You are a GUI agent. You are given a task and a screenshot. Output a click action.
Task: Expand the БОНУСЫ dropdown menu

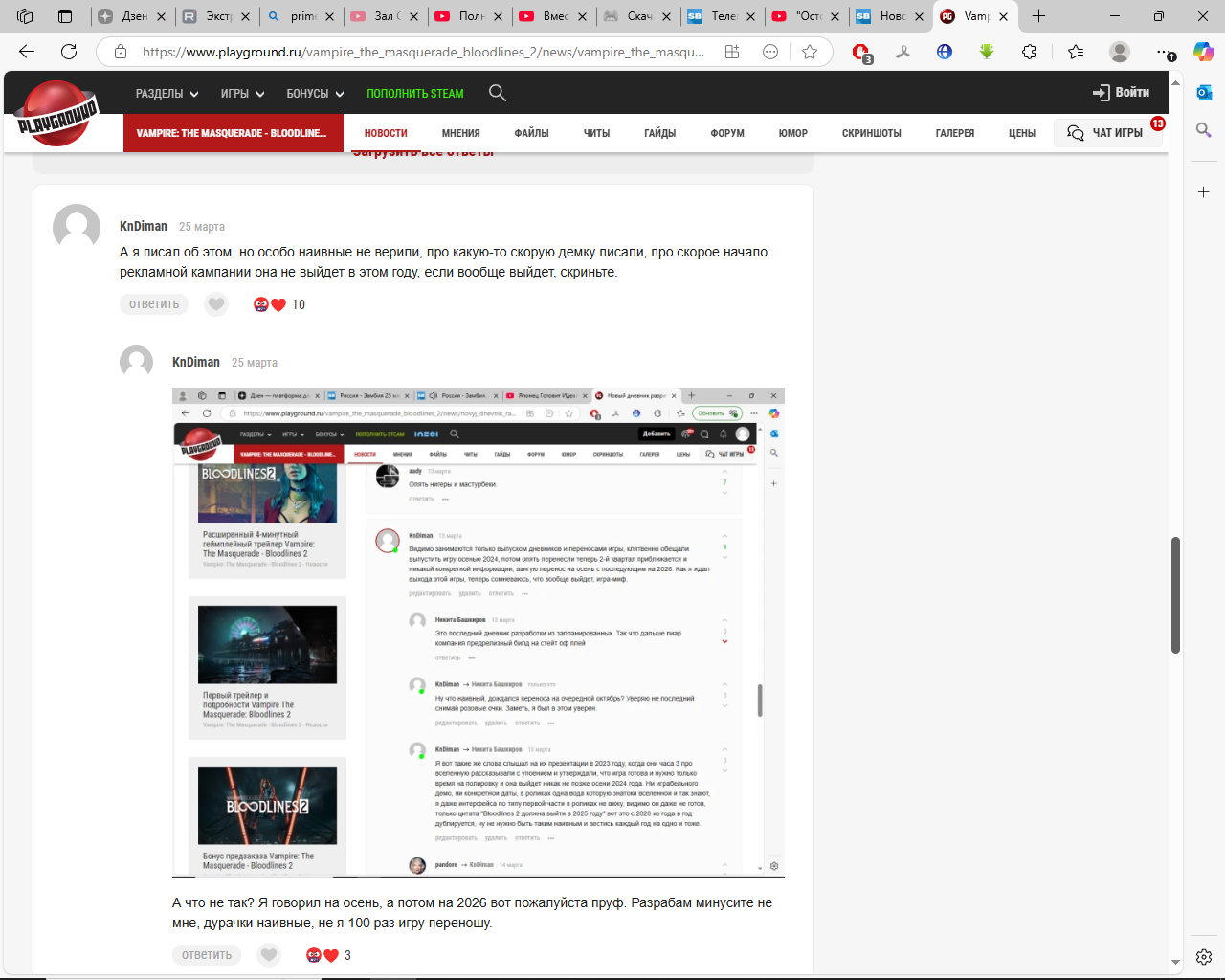(315, 94)
